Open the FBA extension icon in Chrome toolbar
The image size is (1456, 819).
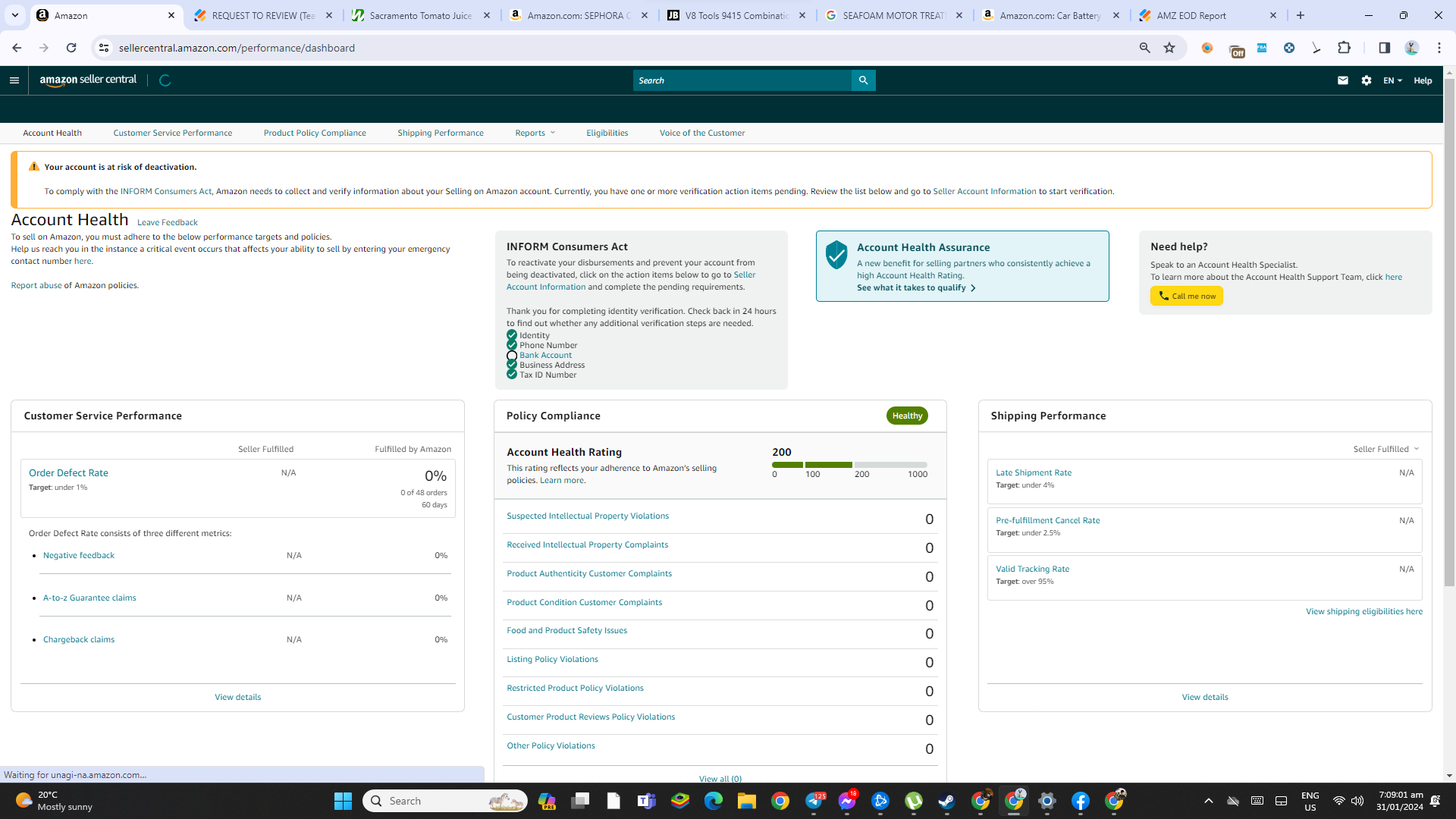click(x=1262, y=48)
